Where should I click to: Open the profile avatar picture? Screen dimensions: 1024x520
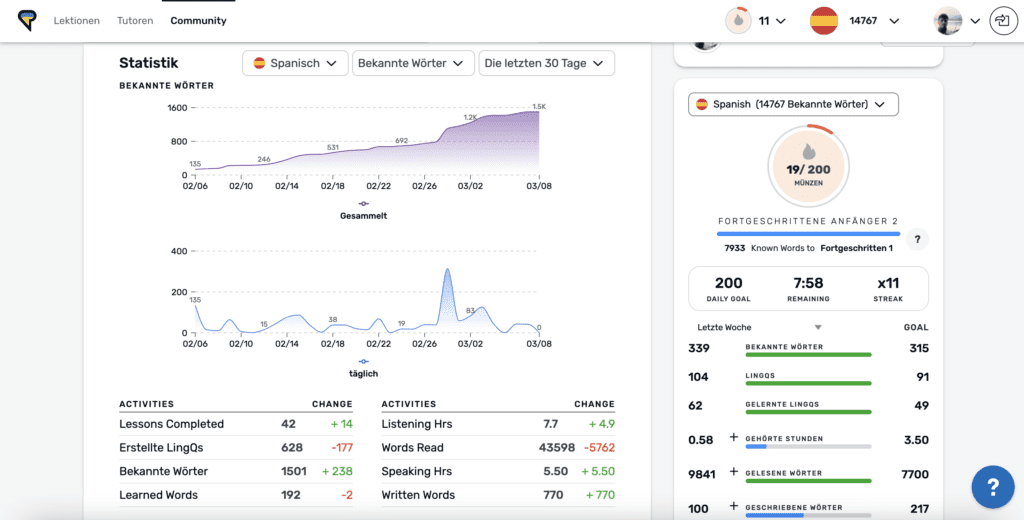tap(947, 20)
